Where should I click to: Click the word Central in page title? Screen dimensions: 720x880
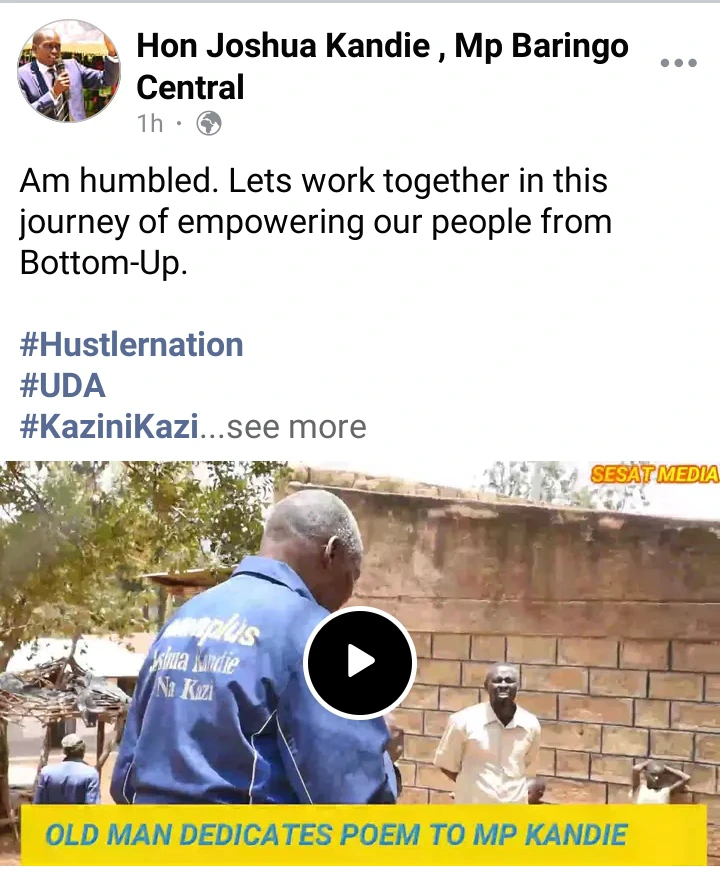190,87
